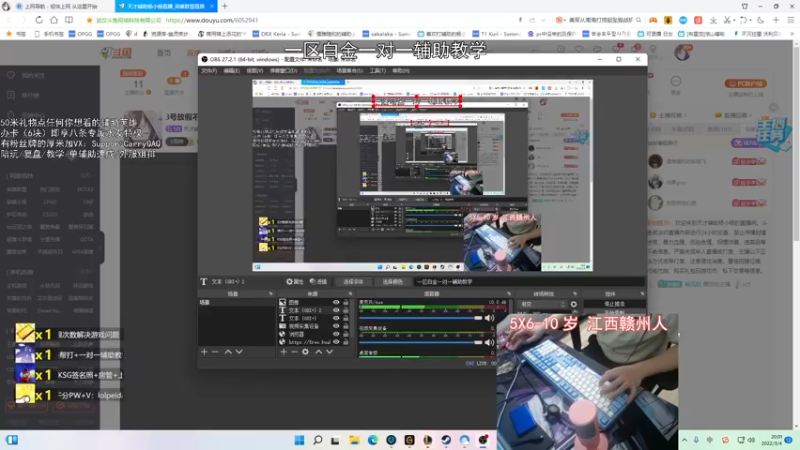
Task: Open OBS 视图(V) menu
Action: pyautogui.click(x=255, y=70)
